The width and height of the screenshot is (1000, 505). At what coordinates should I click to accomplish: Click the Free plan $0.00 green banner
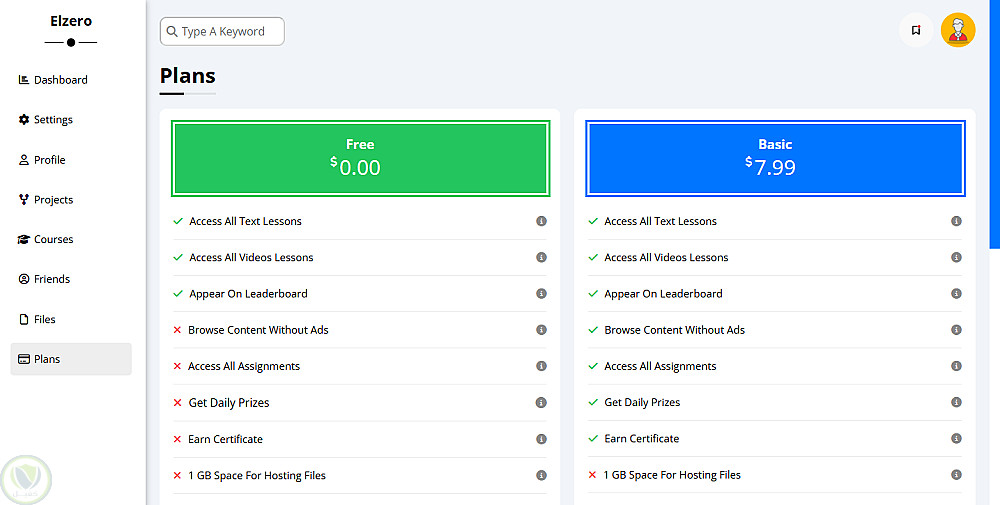[x=360, y=158]
